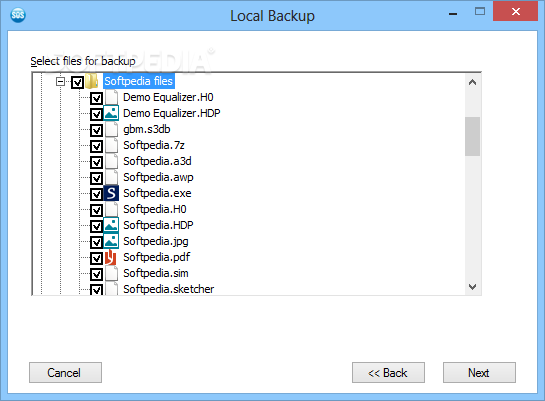The width and height of the screenshot is (545, 401).
Task: Click the image icon of Demo Equalizer.HDP
Action: (111, 113)
